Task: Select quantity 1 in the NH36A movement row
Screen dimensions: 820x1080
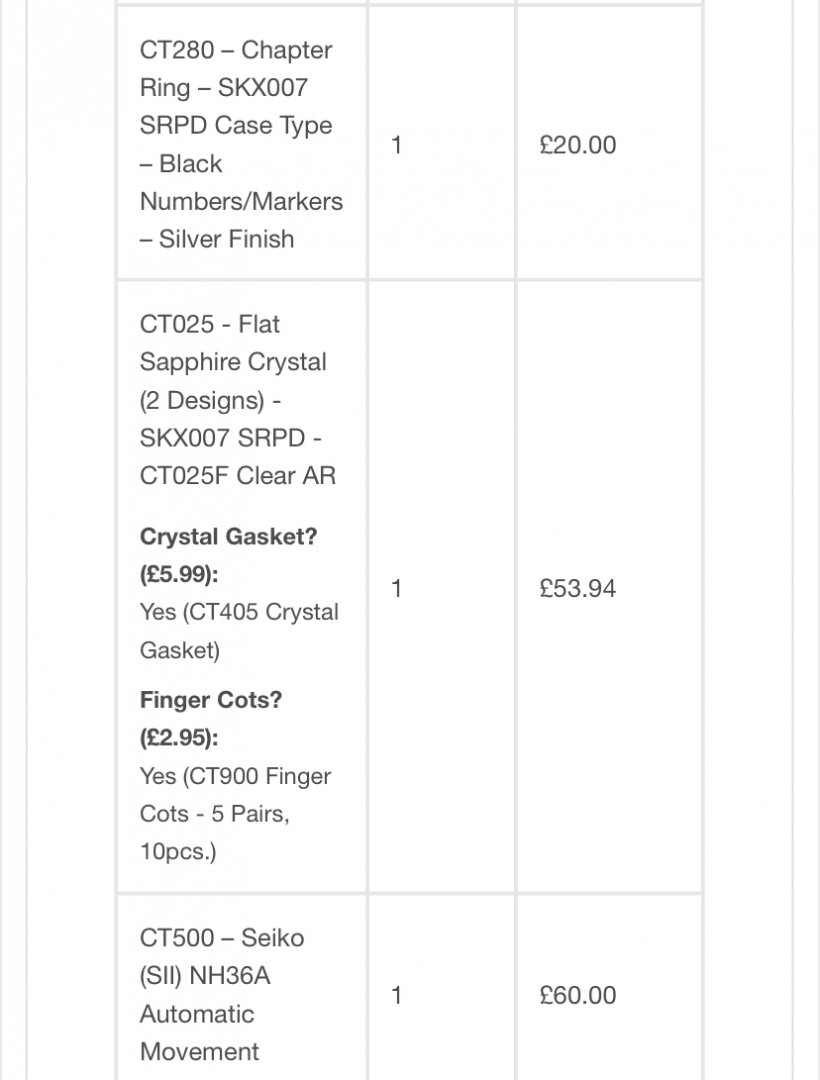Action: point(396,995)
